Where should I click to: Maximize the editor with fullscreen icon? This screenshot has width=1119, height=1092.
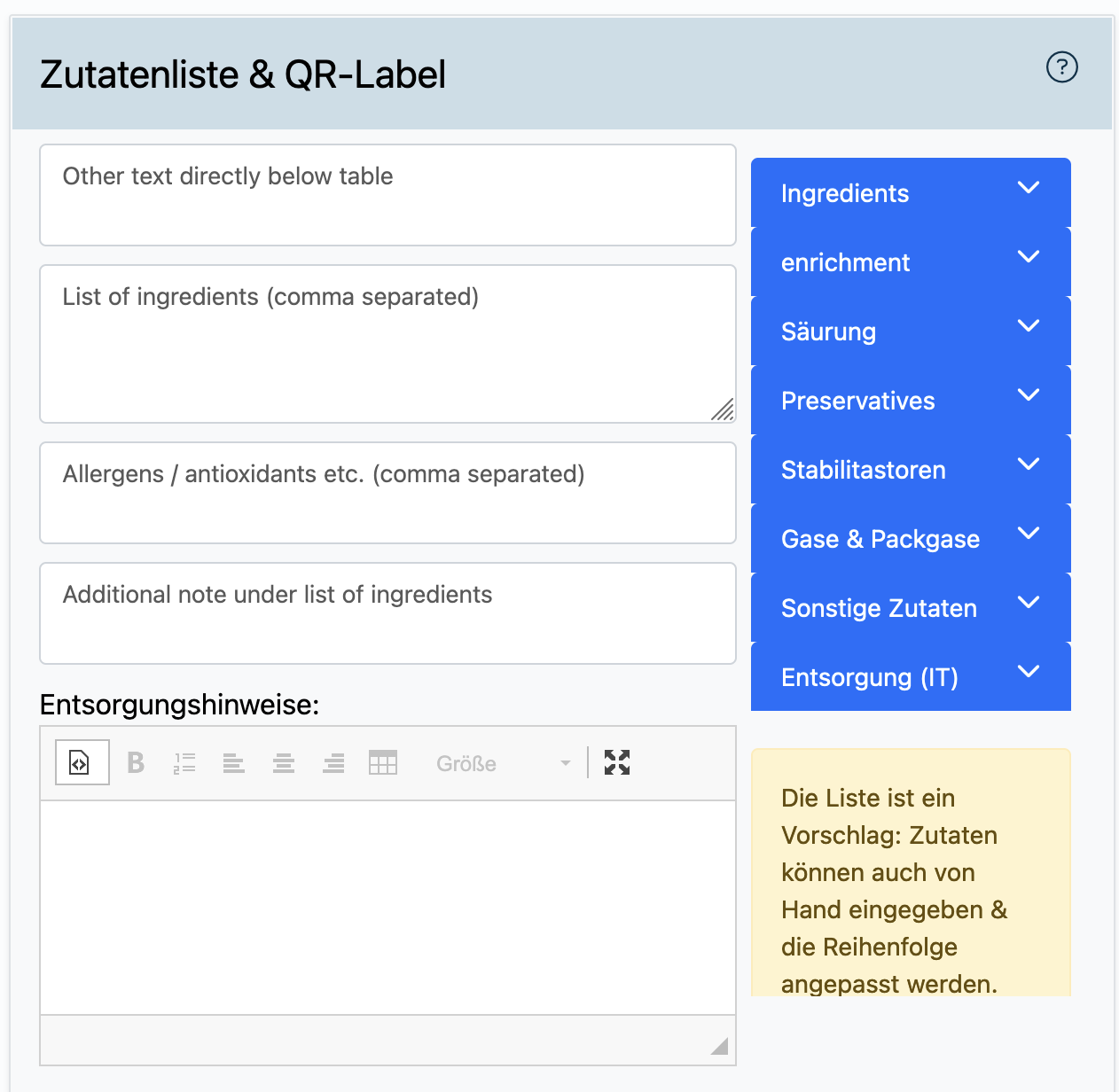pos(617,762)
